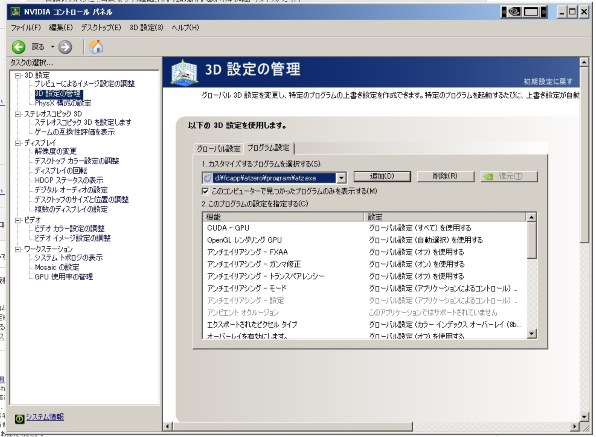Click the horizontal scrollbar right arrow
Viewport: 596px width, 437px height.
575,427
